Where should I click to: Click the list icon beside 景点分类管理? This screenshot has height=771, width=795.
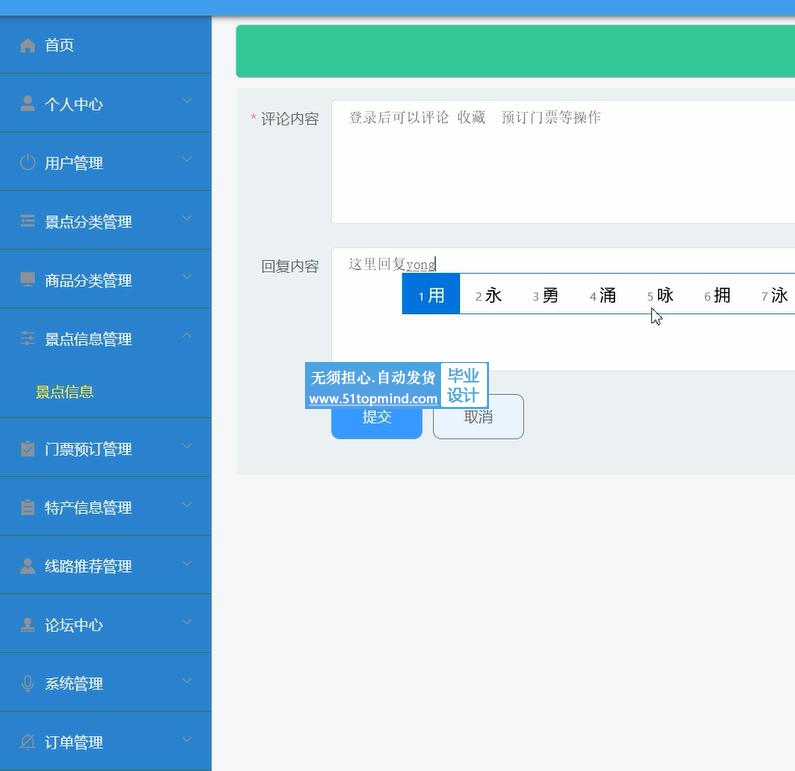pos(27,221)
